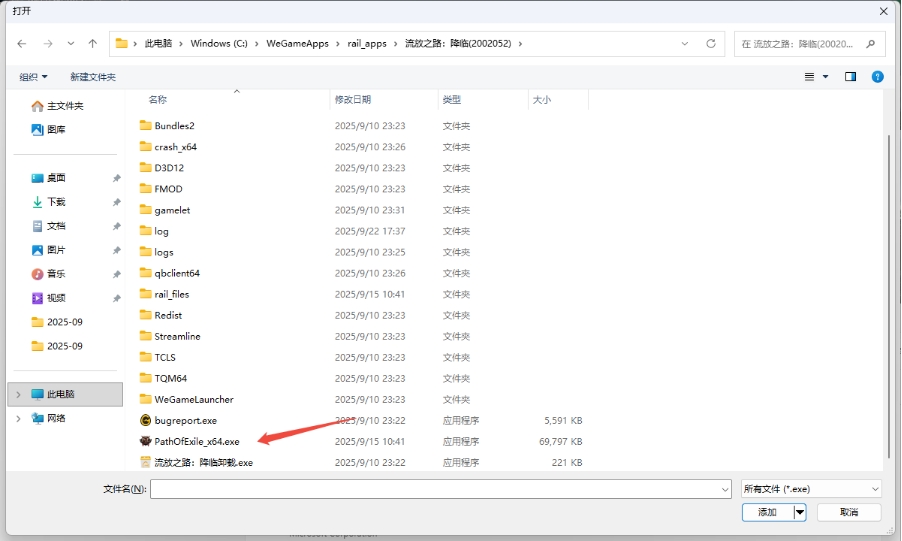
Task: Expand the address bar history dropdown
Action: tap(685, 44)
